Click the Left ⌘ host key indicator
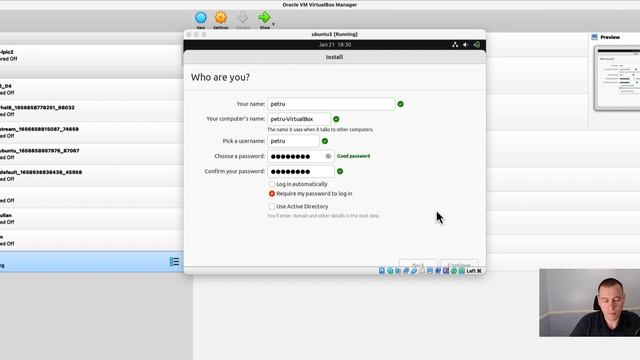Image resolution: width=640 pixels, height=360 pixels. click(474, 271)
